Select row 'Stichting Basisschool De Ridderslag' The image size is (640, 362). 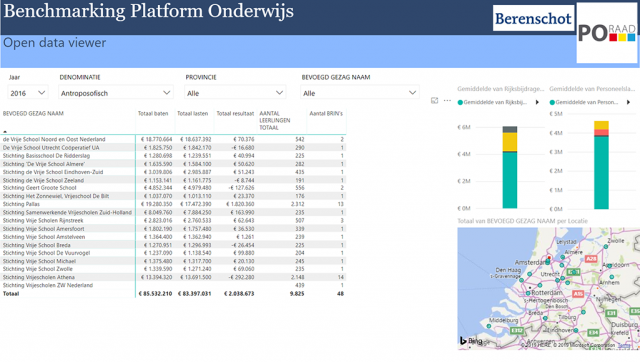[173, 155]
